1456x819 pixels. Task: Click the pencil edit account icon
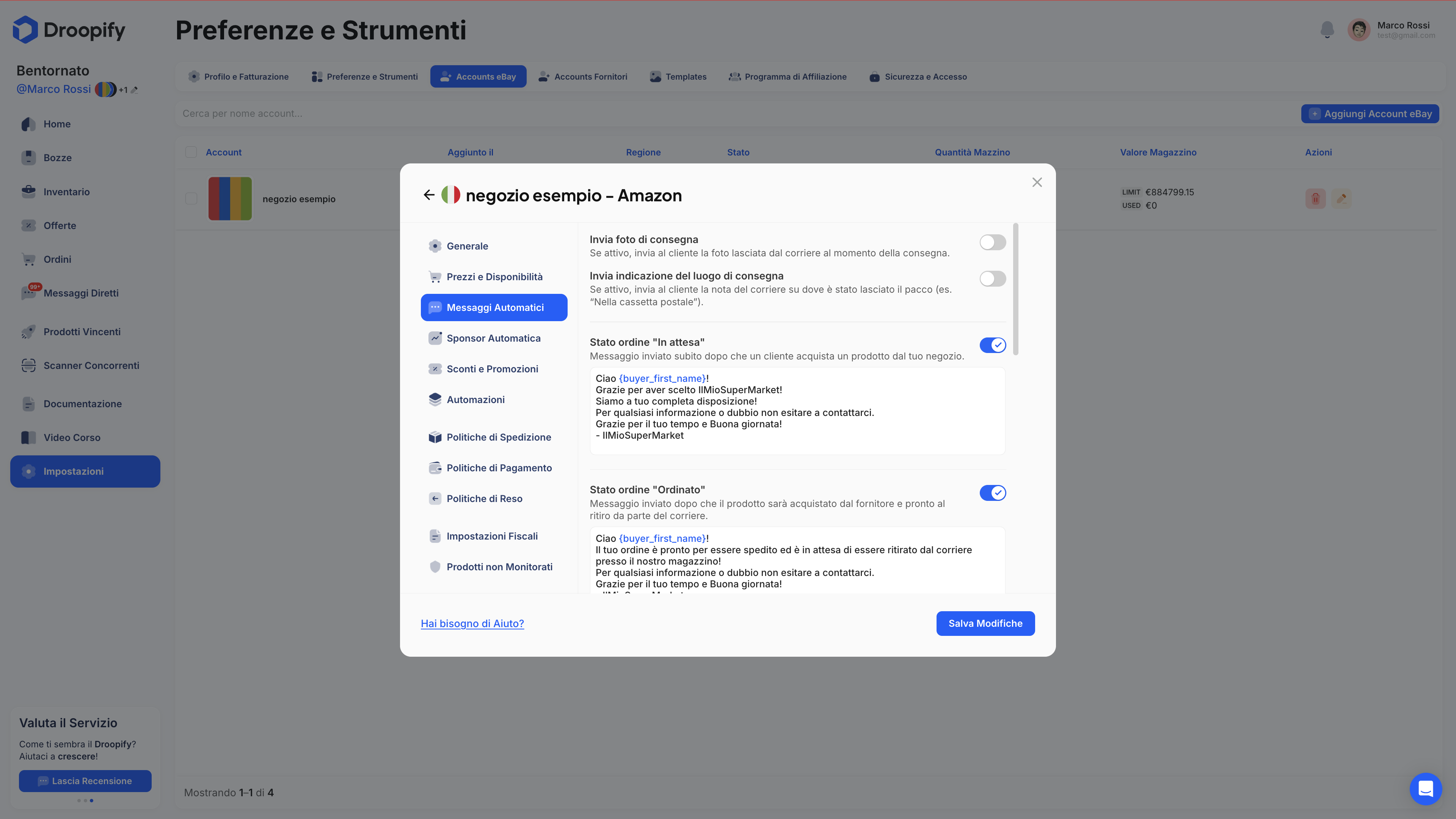click(x=1341, y=198)
